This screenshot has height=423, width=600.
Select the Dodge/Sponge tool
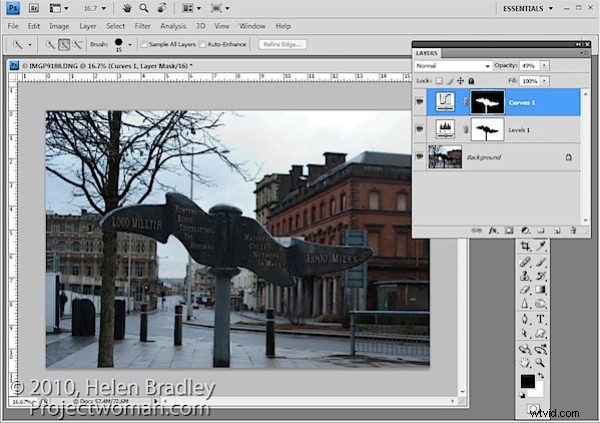tap(540, 304)
